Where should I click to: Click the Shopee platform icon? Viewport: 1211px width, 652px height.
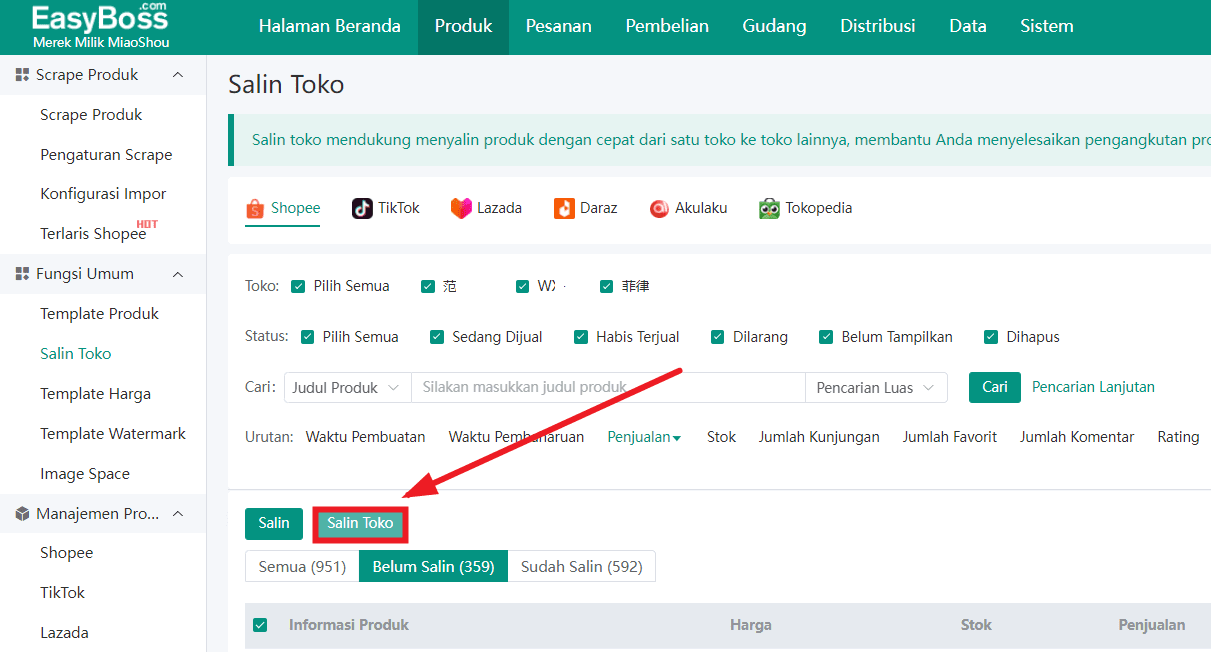coord(255,208)
